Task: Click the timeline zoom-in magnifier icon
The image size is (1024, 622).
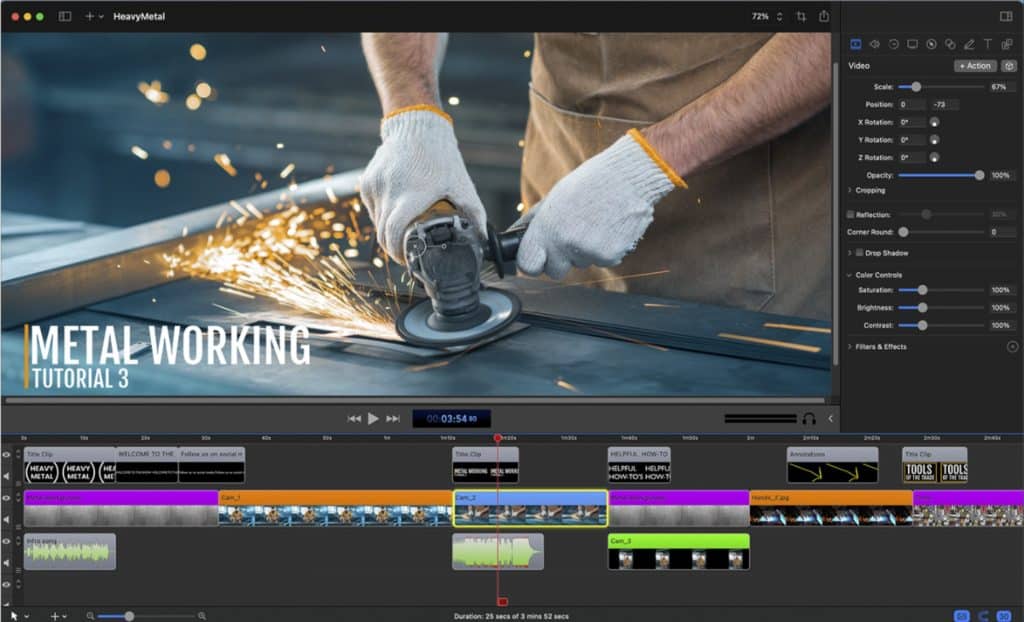Action: (x=202, y=616)
